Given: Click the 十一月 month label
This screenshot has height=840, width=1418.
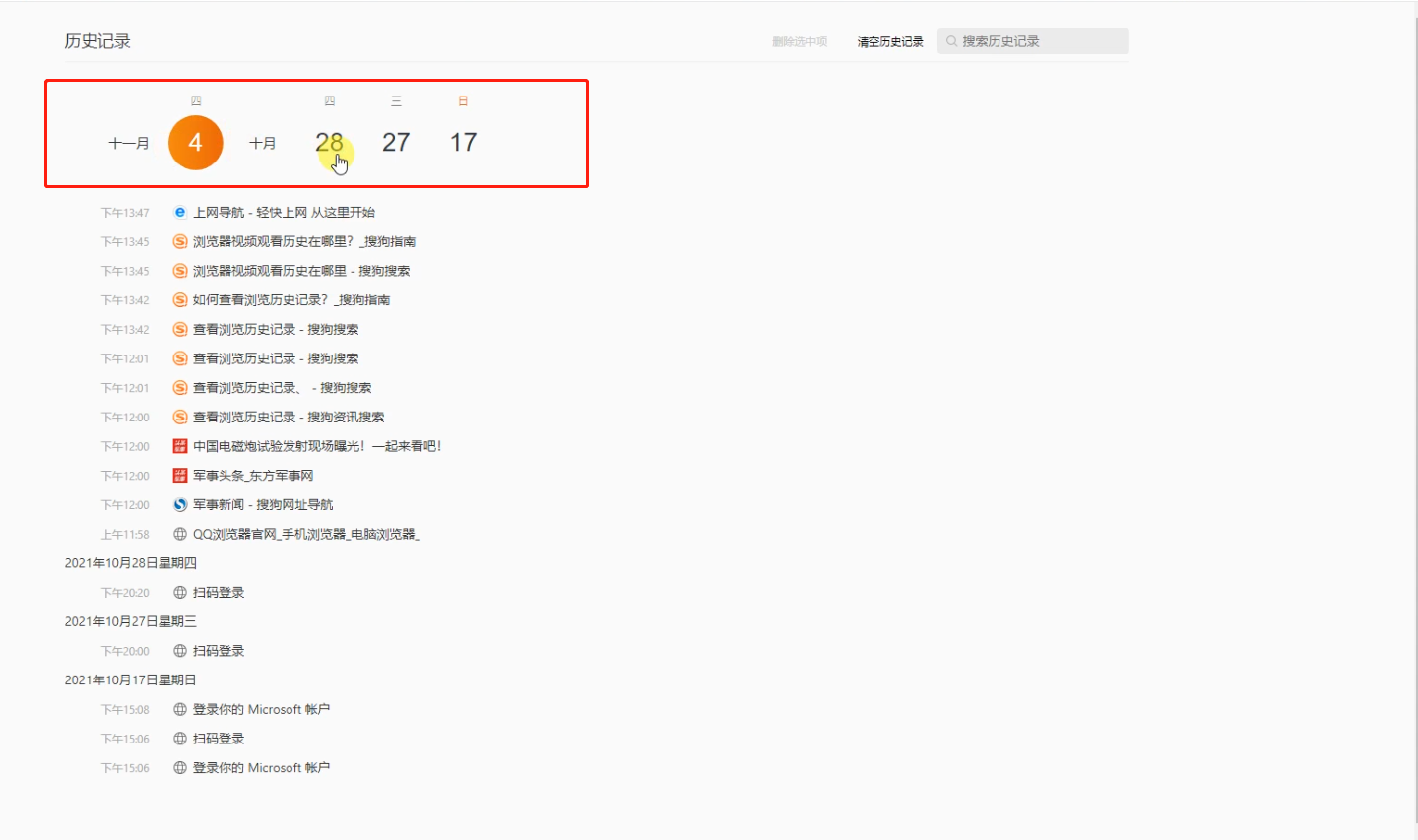Looking at the screenshot, I should coord(129,144).
